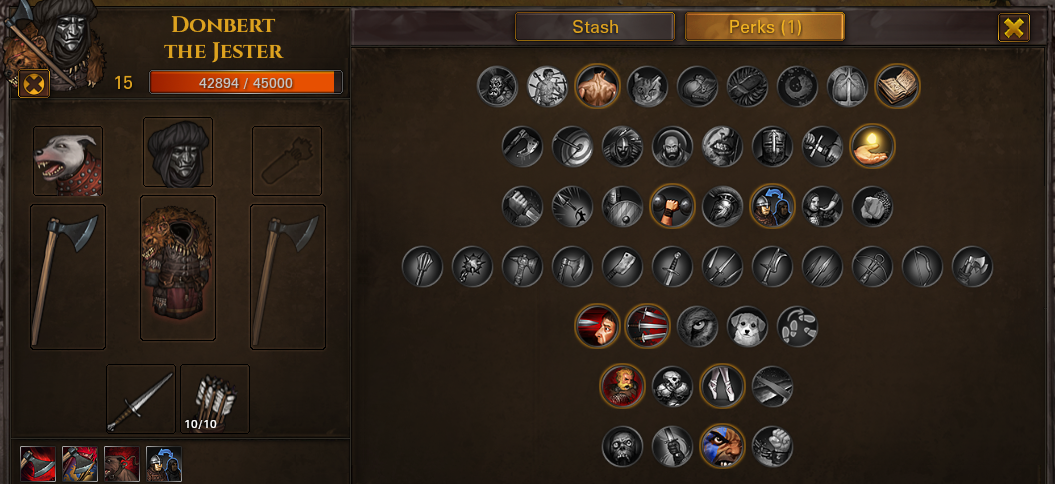The image size is (1055, 484).
Task: Select the bow mastery perk icon
Action: coord(922,267)
